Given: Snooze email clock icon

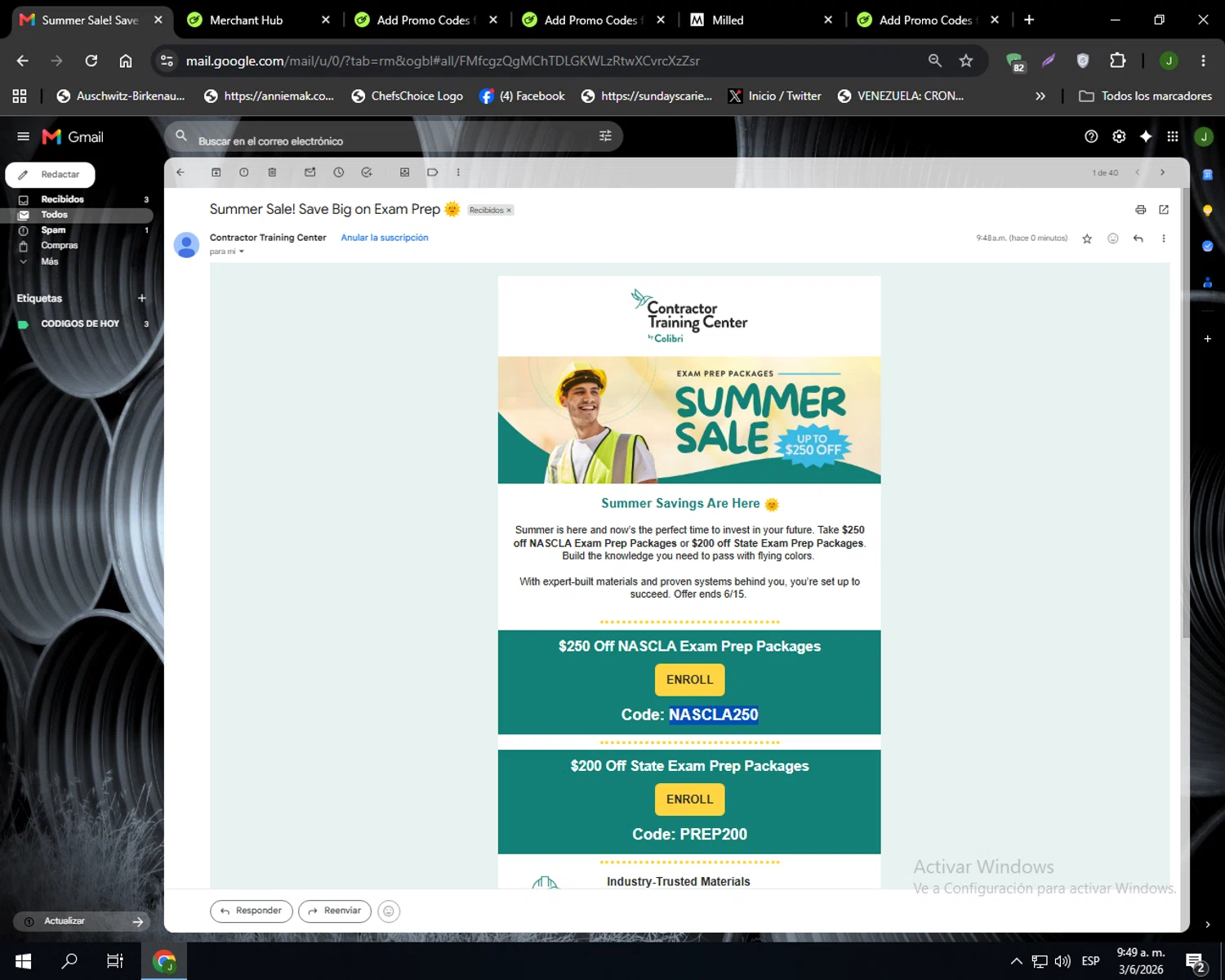Looking at the screenshot, I should pos(339,172).
